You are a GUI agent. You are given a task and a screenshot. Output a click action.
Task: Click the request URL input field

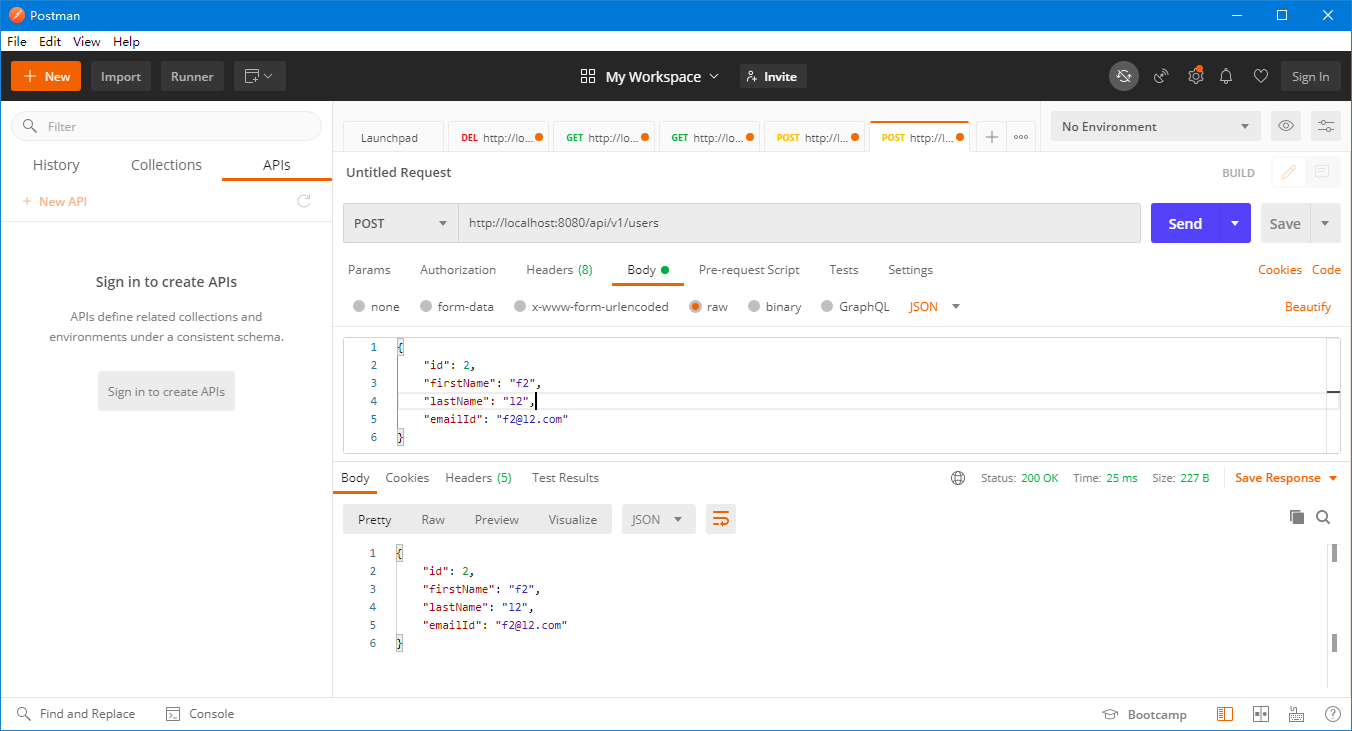click(799, 223)
